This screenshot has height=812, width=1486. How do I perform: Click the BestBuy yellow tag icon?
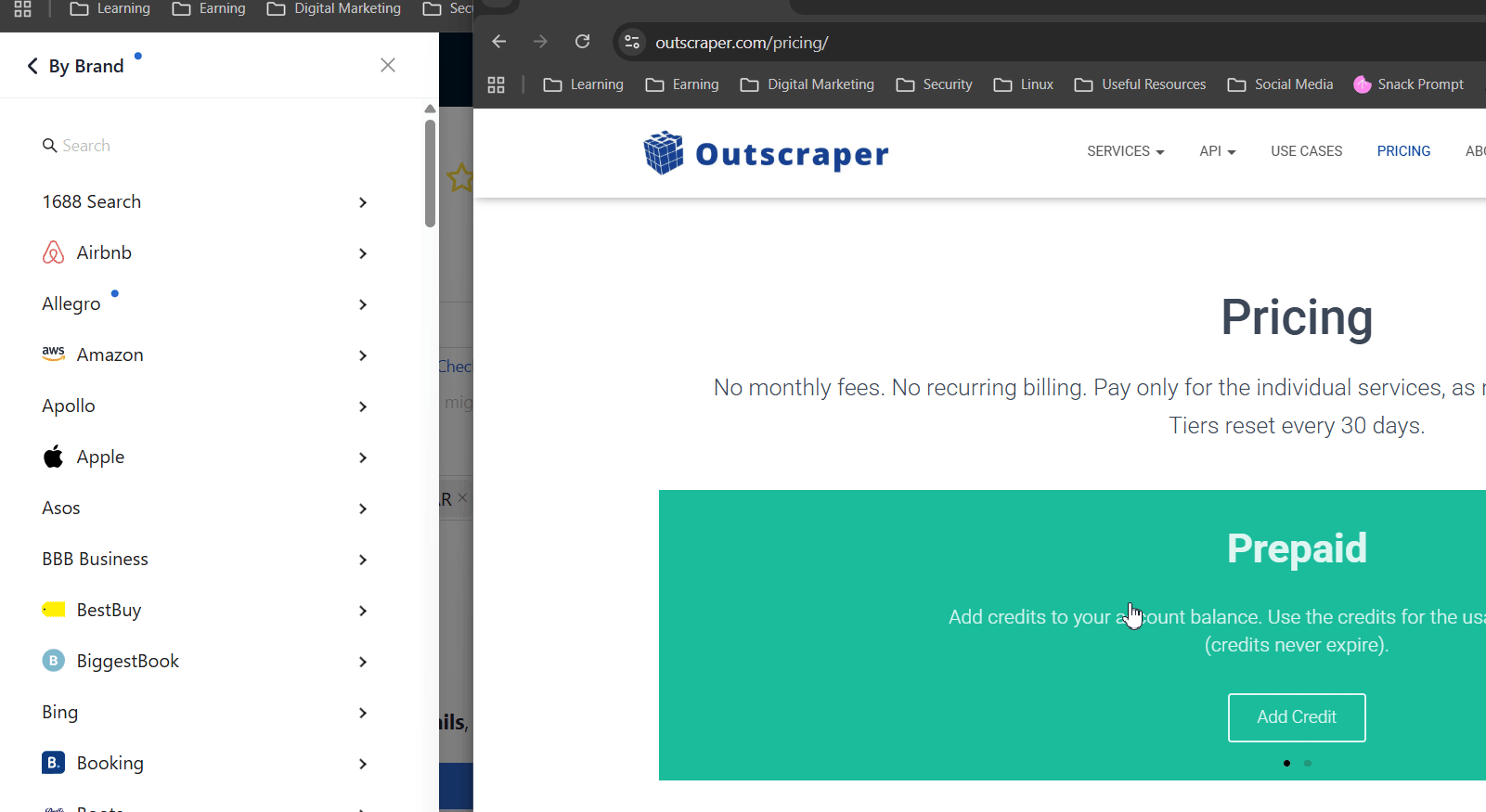[x=54, y=610]
